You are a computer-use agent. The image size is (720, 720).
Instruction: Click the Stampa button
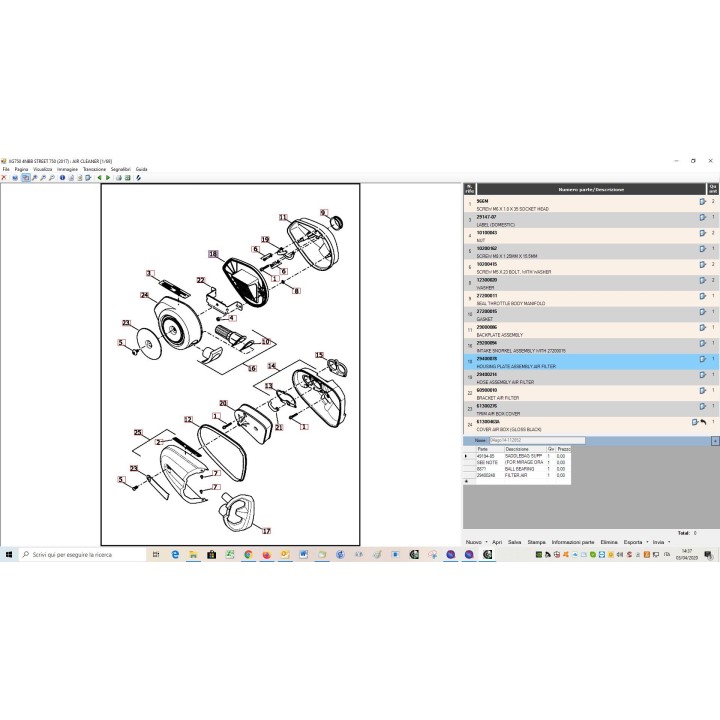point(536,542)
